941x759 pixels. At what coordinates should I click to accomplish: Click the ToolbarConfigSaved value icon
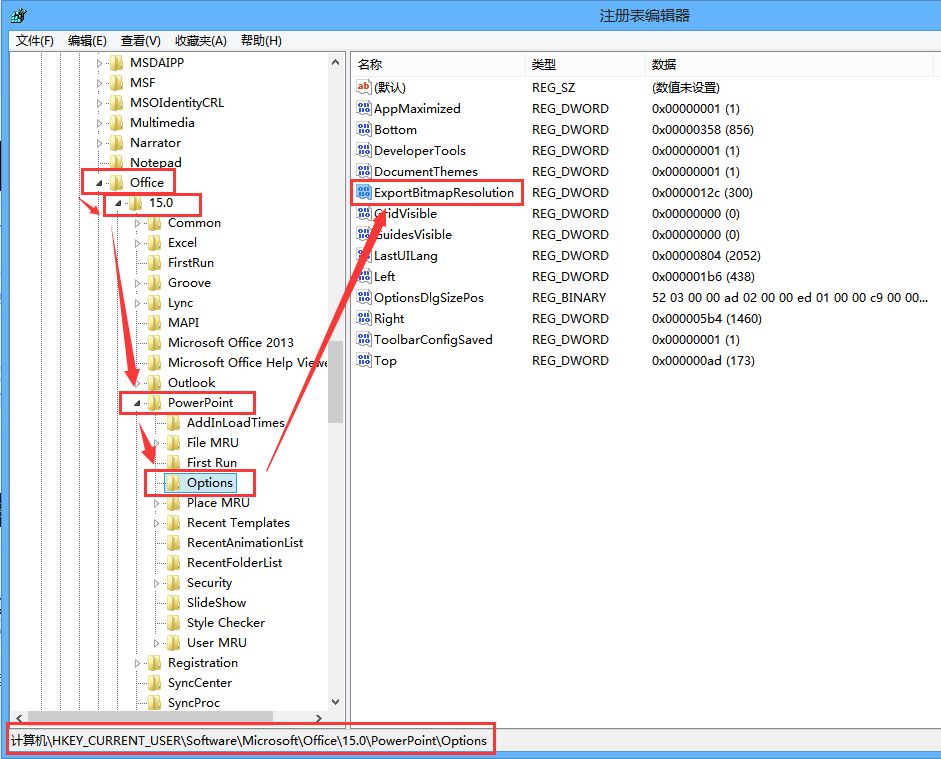point(364,339)
